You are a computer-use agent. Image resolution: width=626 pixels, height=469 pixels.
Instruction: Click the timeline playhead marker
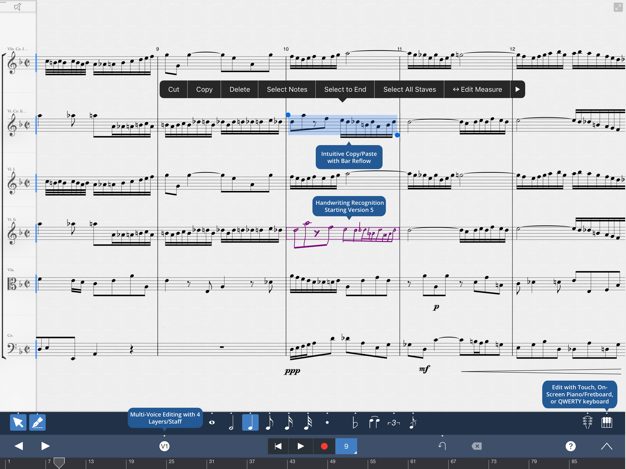click(x=59, y=463)
